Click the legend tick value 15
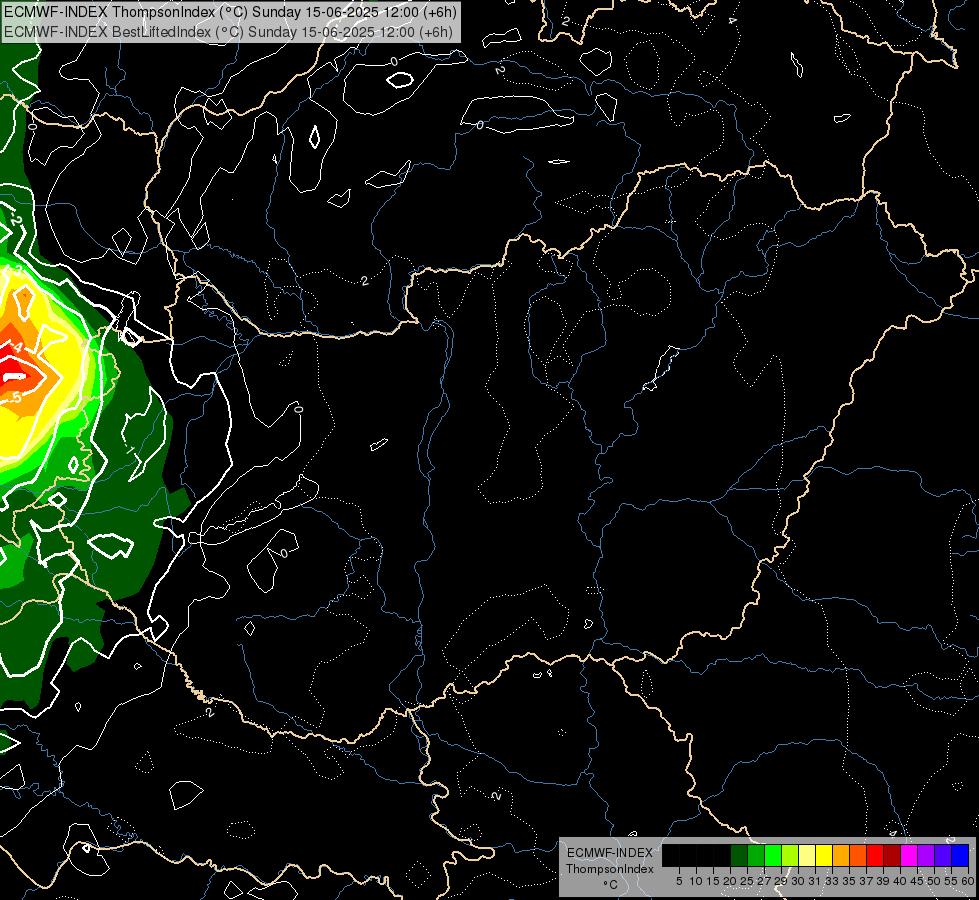Image resolution: width=979 pixels, height=900 pixels. (713, 881)
